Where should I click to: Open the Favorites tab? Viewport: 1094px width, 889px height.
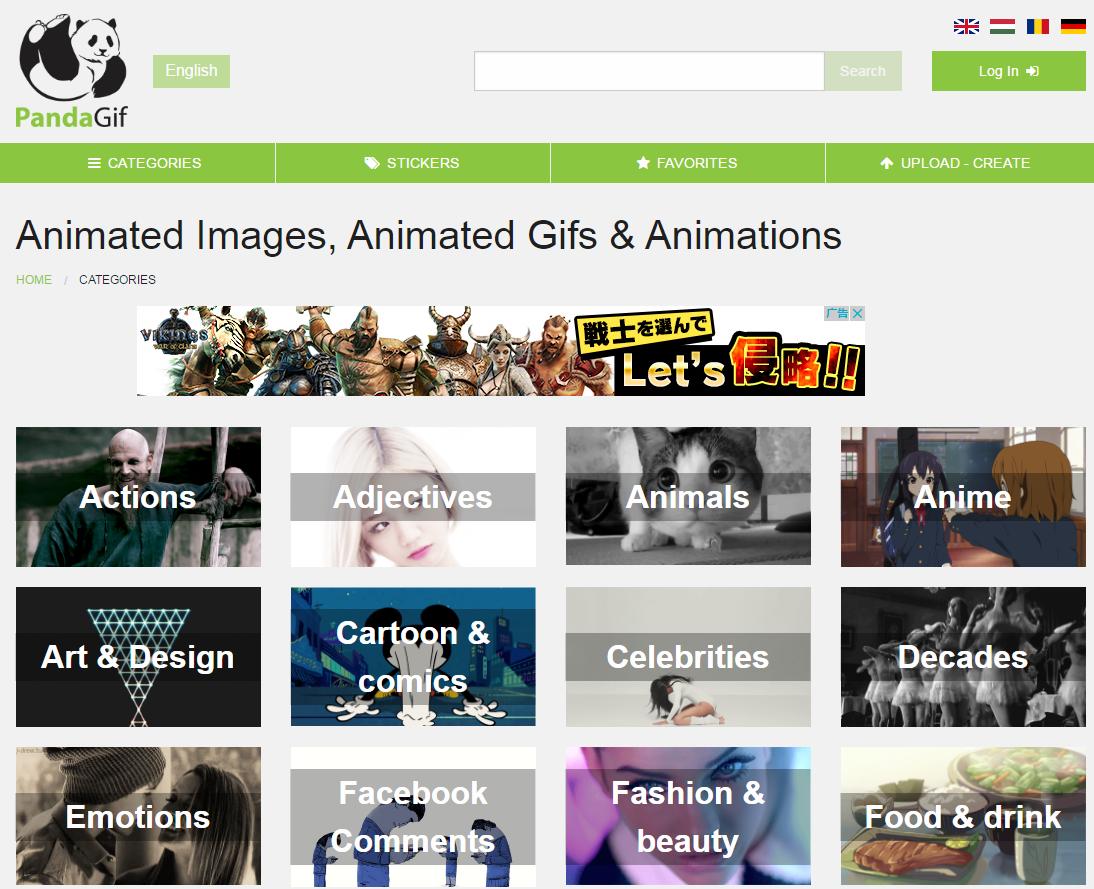coord(687,163)
